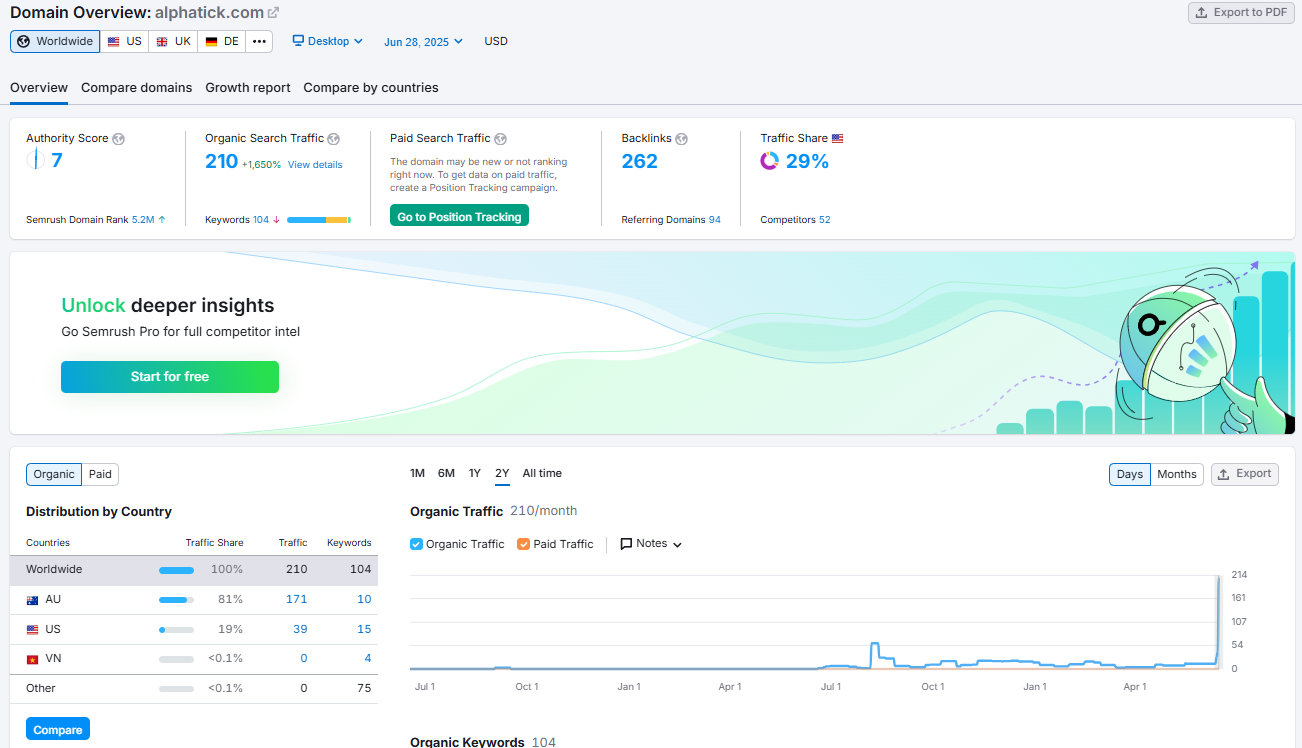Click the Compare button
The width and height of the screenshot is (1302, 748).
tap(58, 729)
